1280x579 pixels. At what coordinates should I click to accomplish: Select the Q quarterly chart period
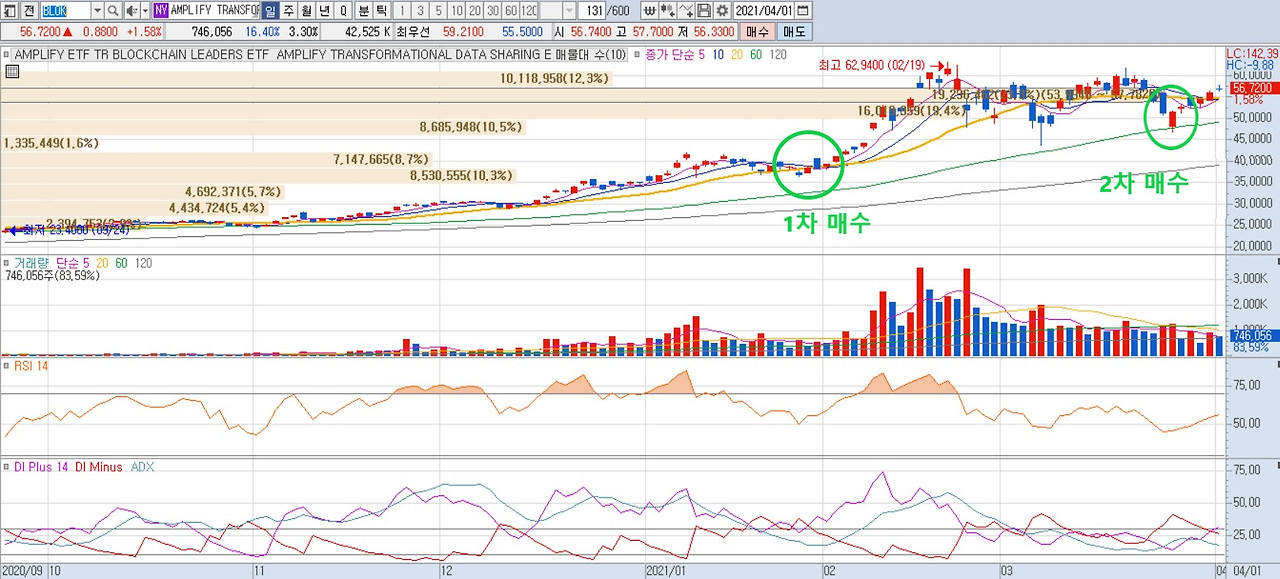(343, 10)
